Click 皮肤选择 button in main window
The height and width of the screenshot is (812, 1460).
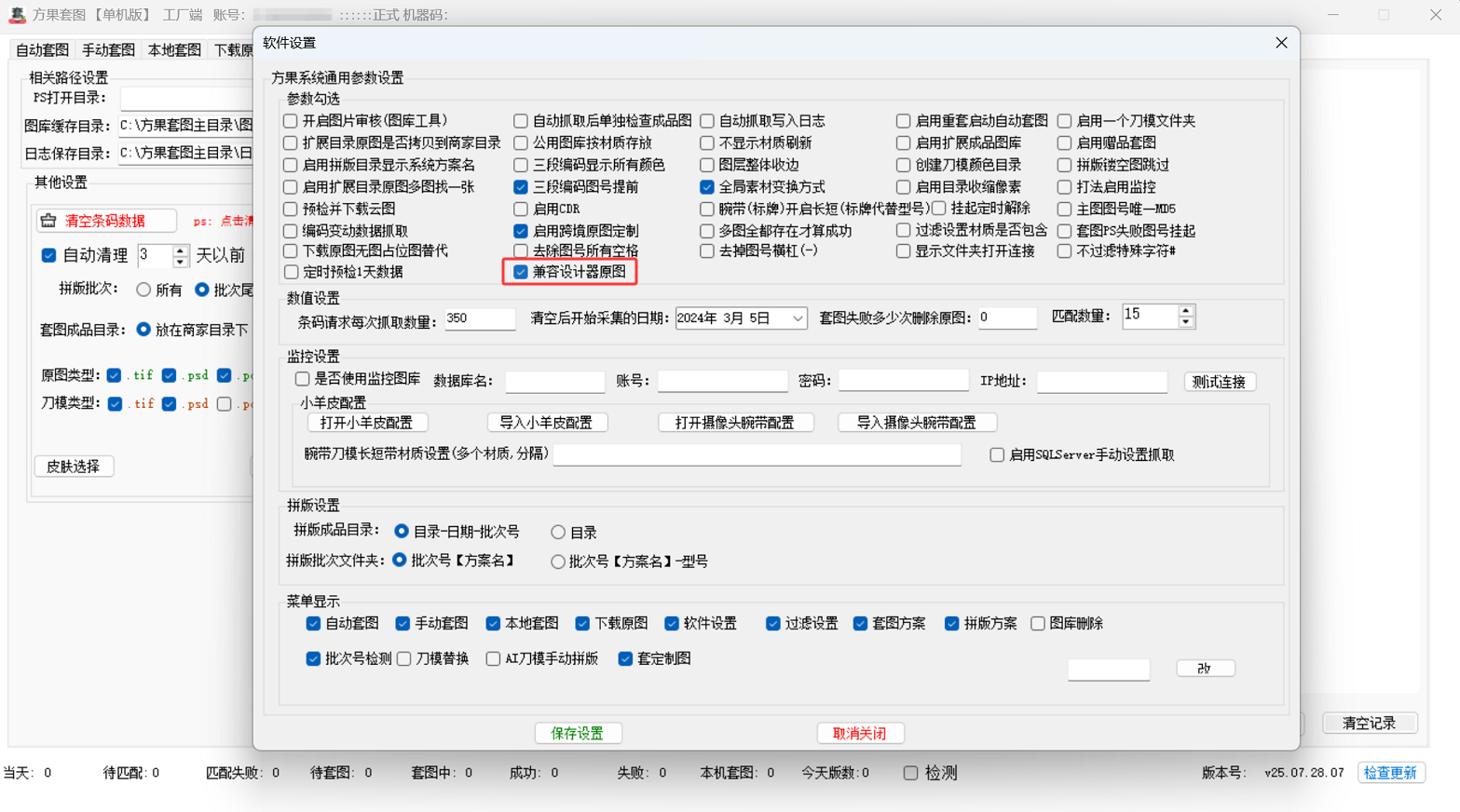(74, 467)
